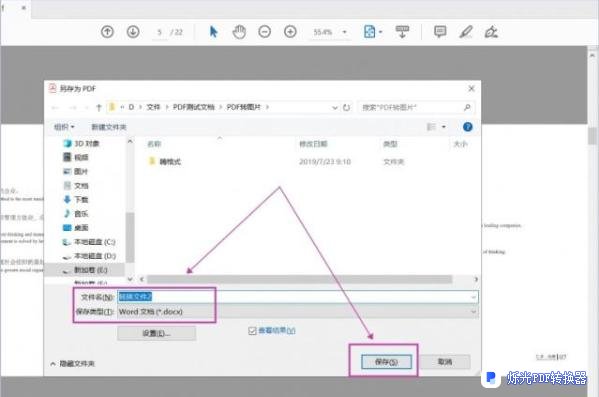599x397 pixels.
Task: Select the highlighter pen tool
Action: pos(466,32)
